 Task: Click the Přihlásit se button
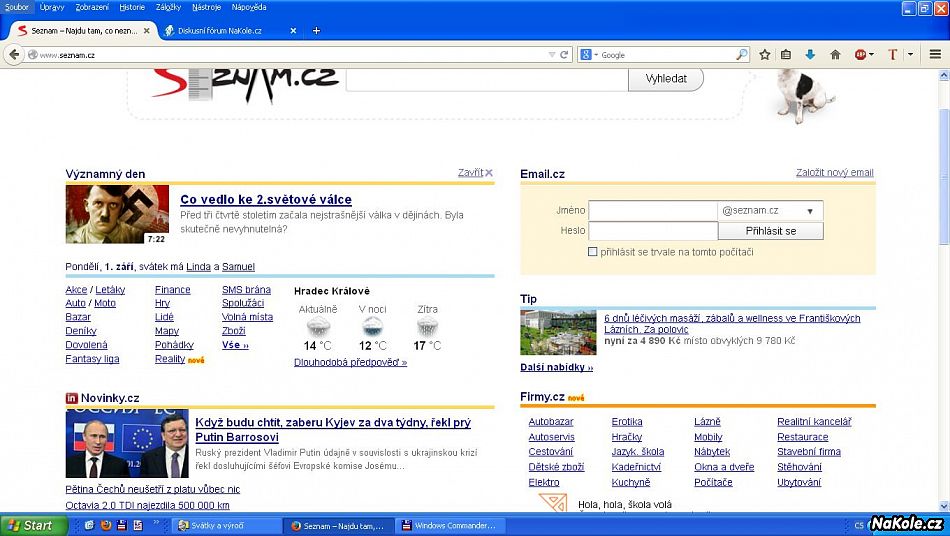click(771, 231)
